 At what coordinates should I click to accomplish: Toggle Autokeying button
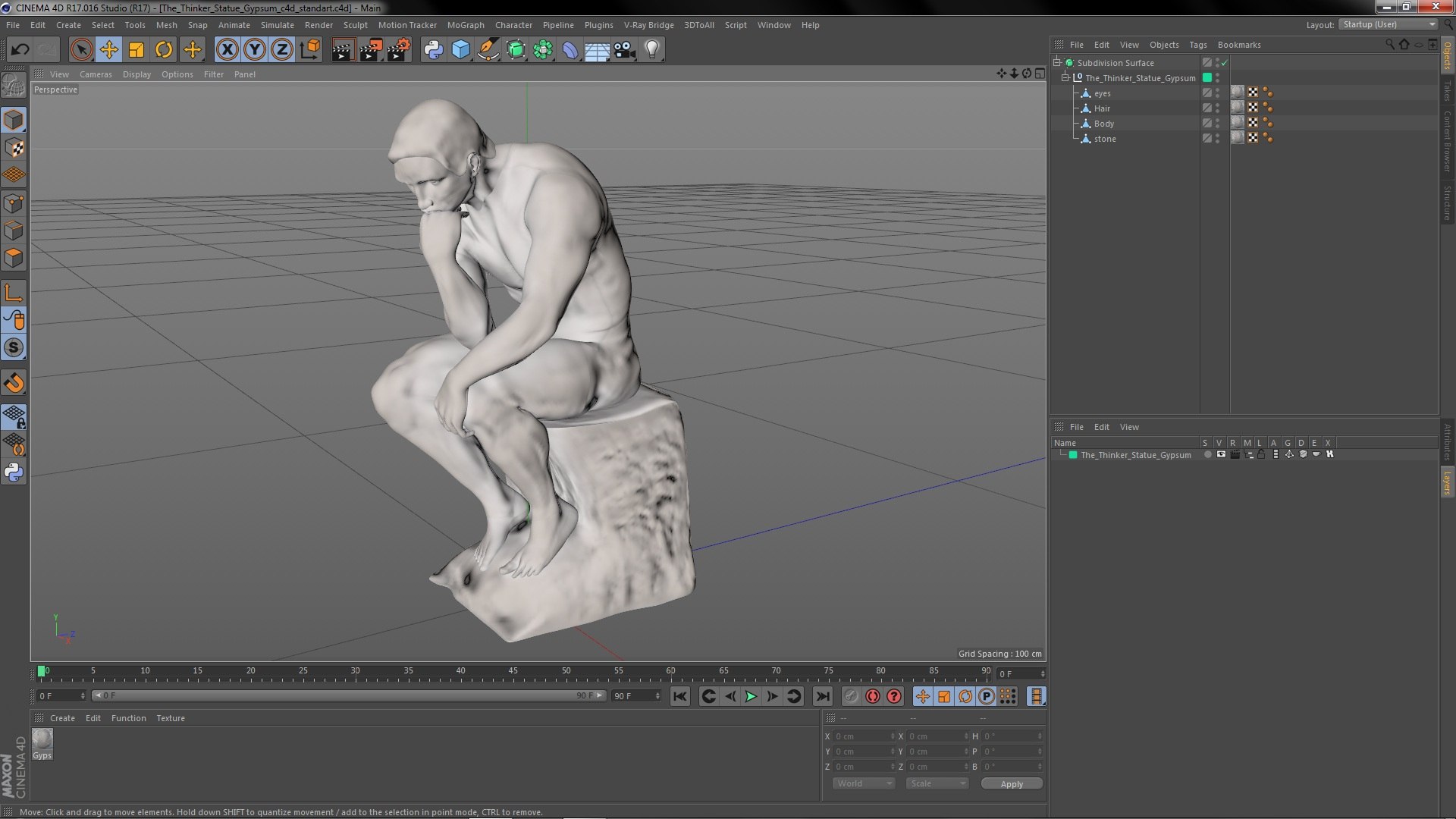873,696
